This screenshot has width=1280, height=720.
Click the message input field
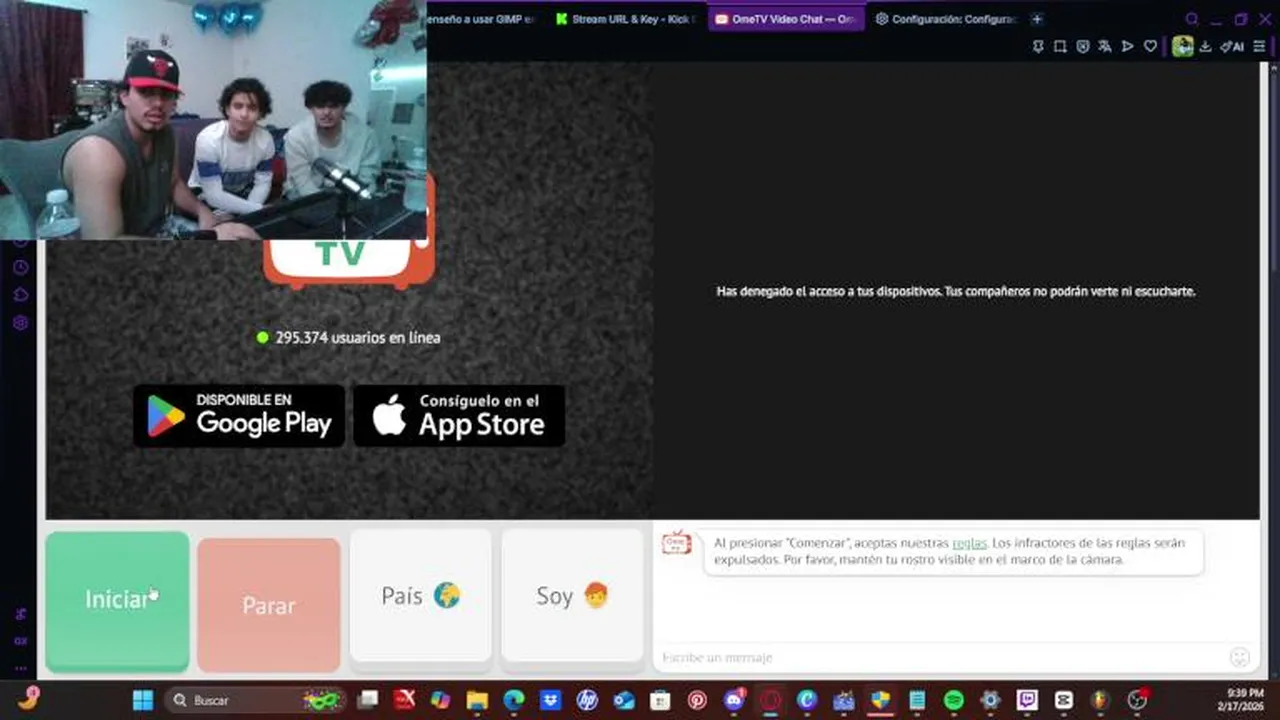(940, 657)
